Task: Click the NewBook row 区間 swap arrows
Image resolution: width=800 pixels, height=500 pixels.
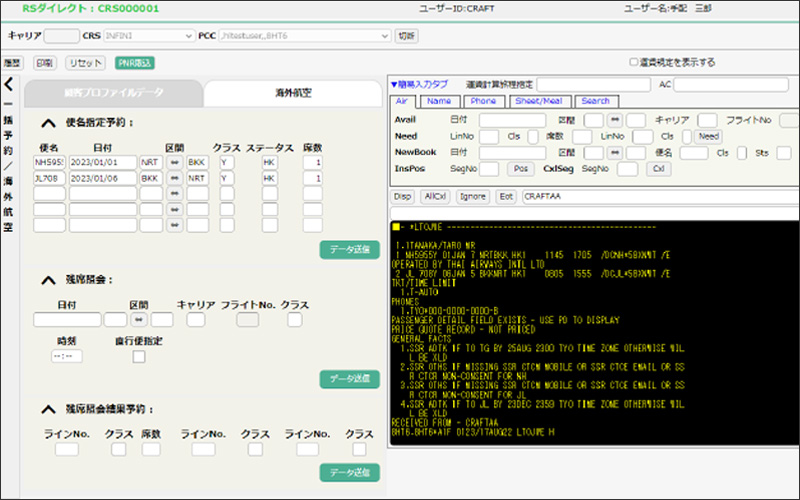Action: (x=615, y=153)
